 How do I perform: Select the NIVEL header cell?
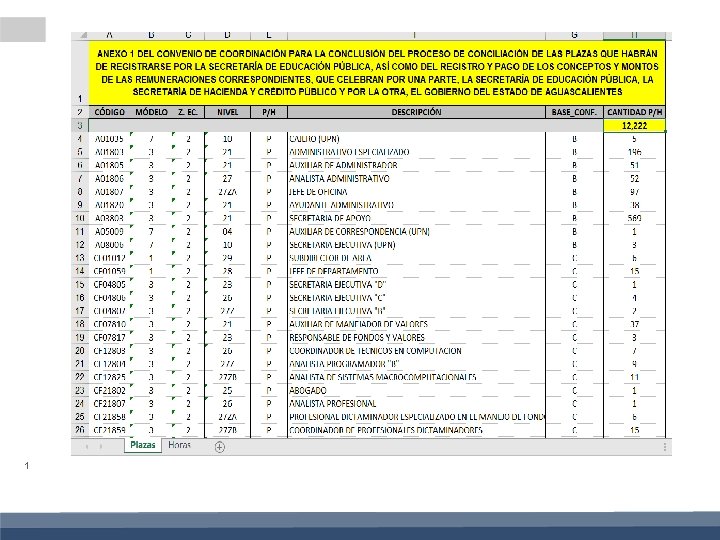[228, 112]
